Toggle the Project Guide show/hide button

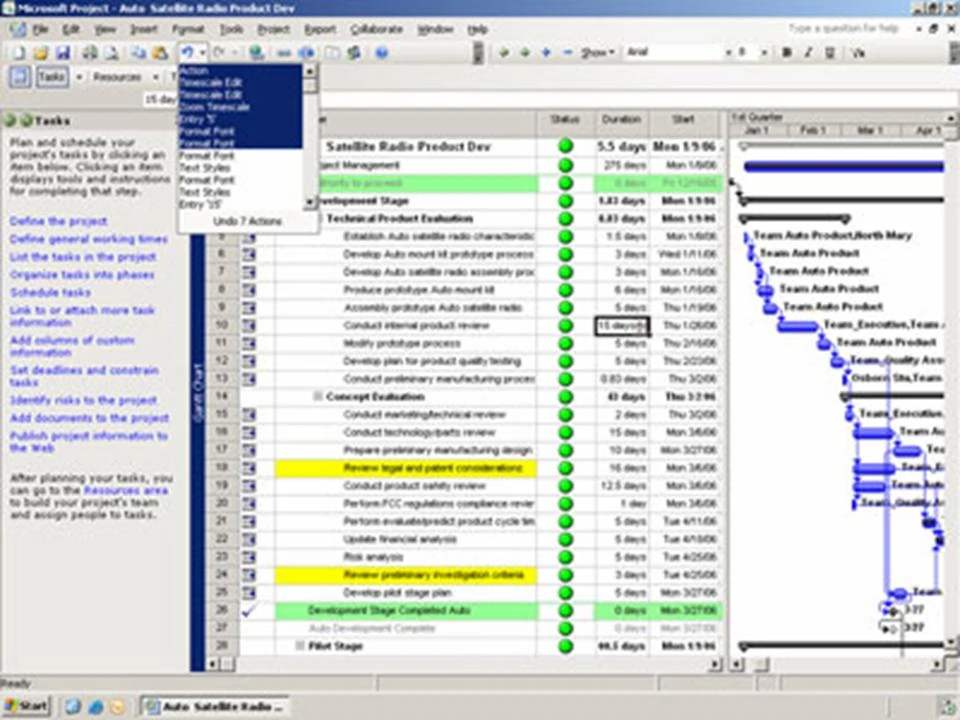(19, 77)
